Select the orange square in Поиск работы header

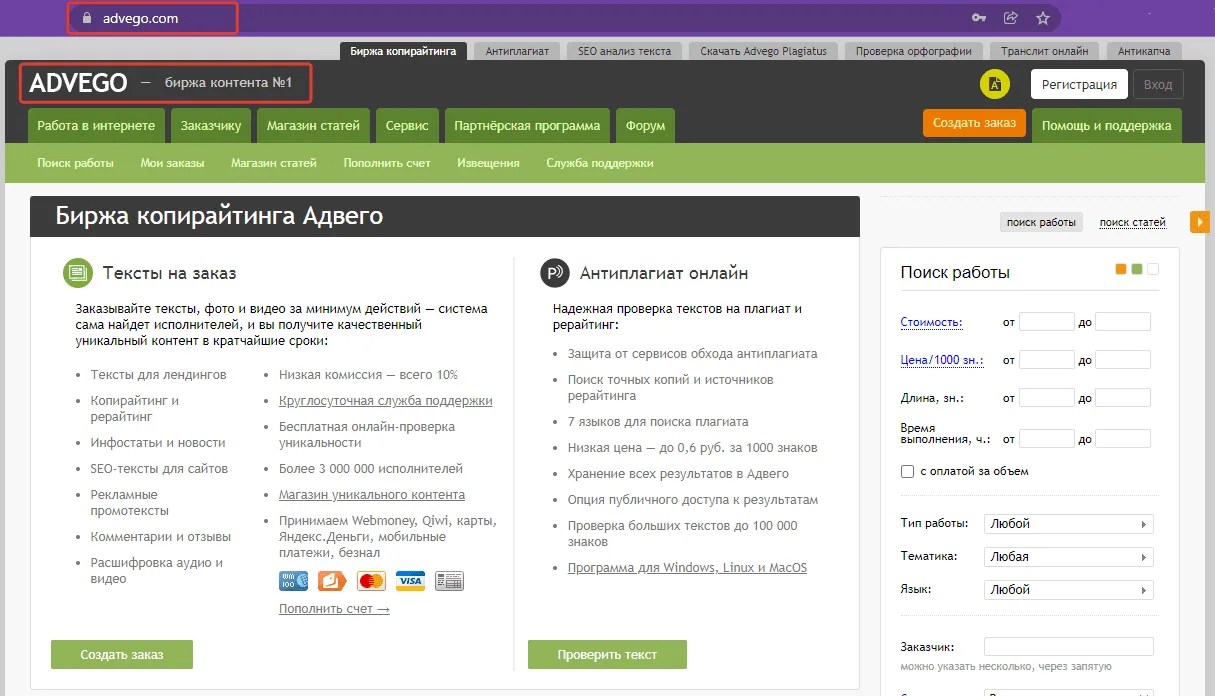click(1121, 269)
